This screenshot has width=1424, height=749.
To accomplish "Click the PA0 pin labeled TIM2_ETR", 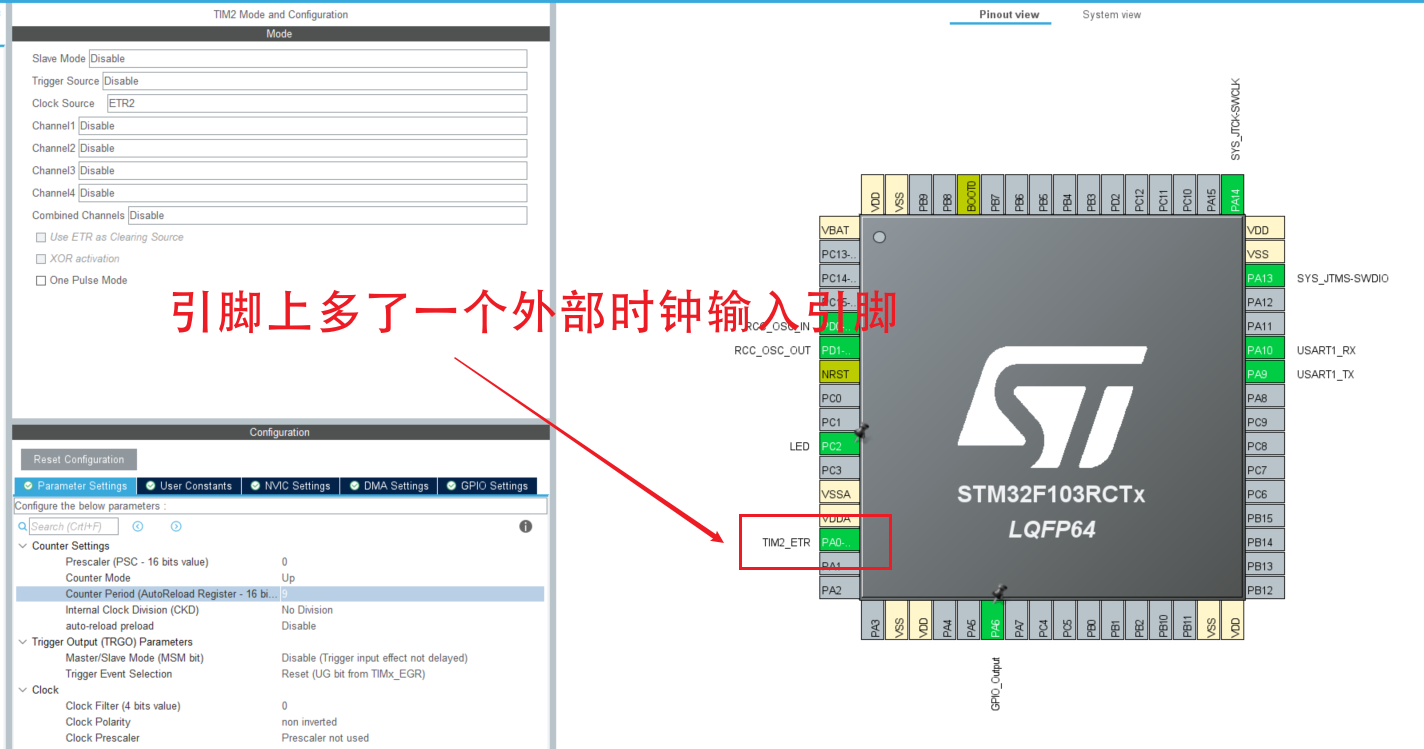I will coord(839,542).
